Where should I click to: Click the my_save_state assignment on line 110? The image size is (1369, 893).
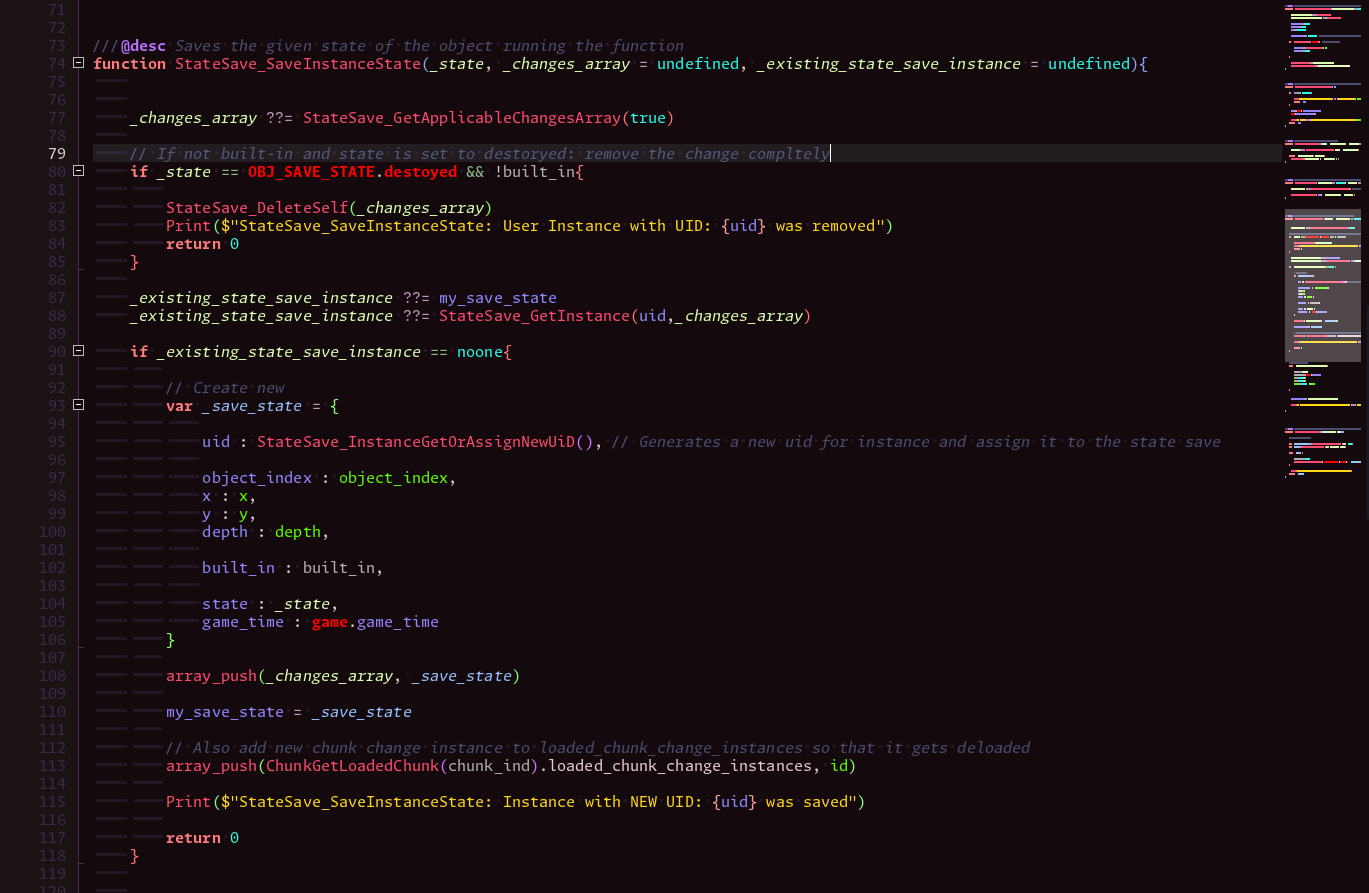tap(225, 712)
